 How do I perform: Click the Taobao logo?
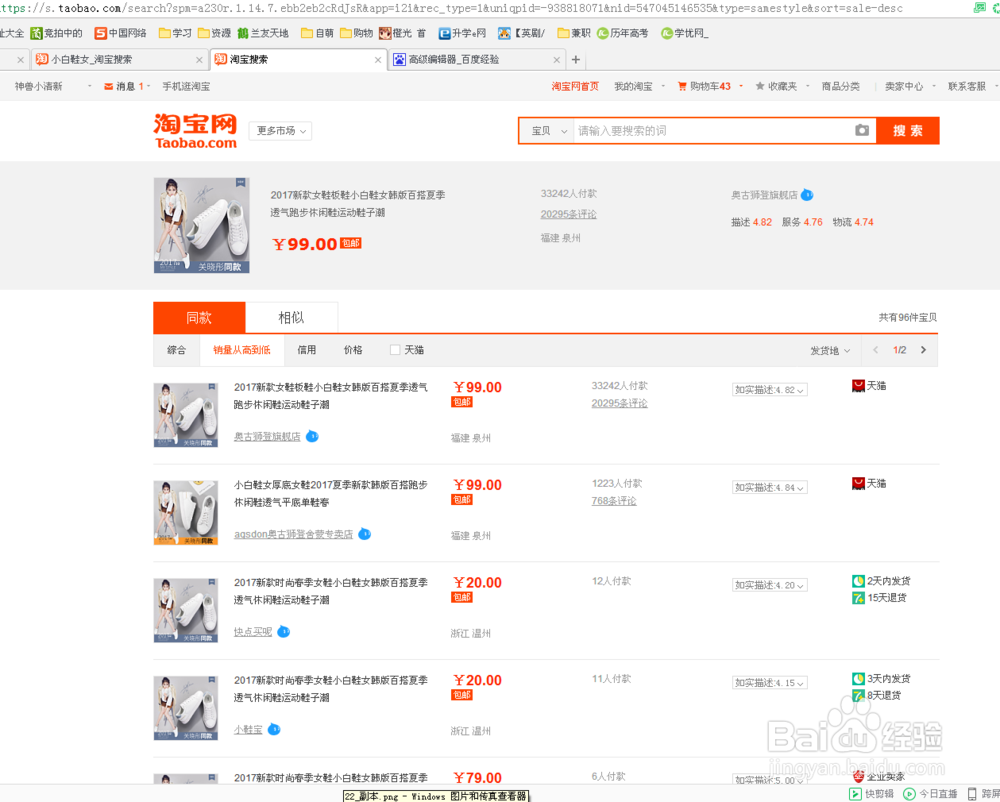tap(195, 131)
